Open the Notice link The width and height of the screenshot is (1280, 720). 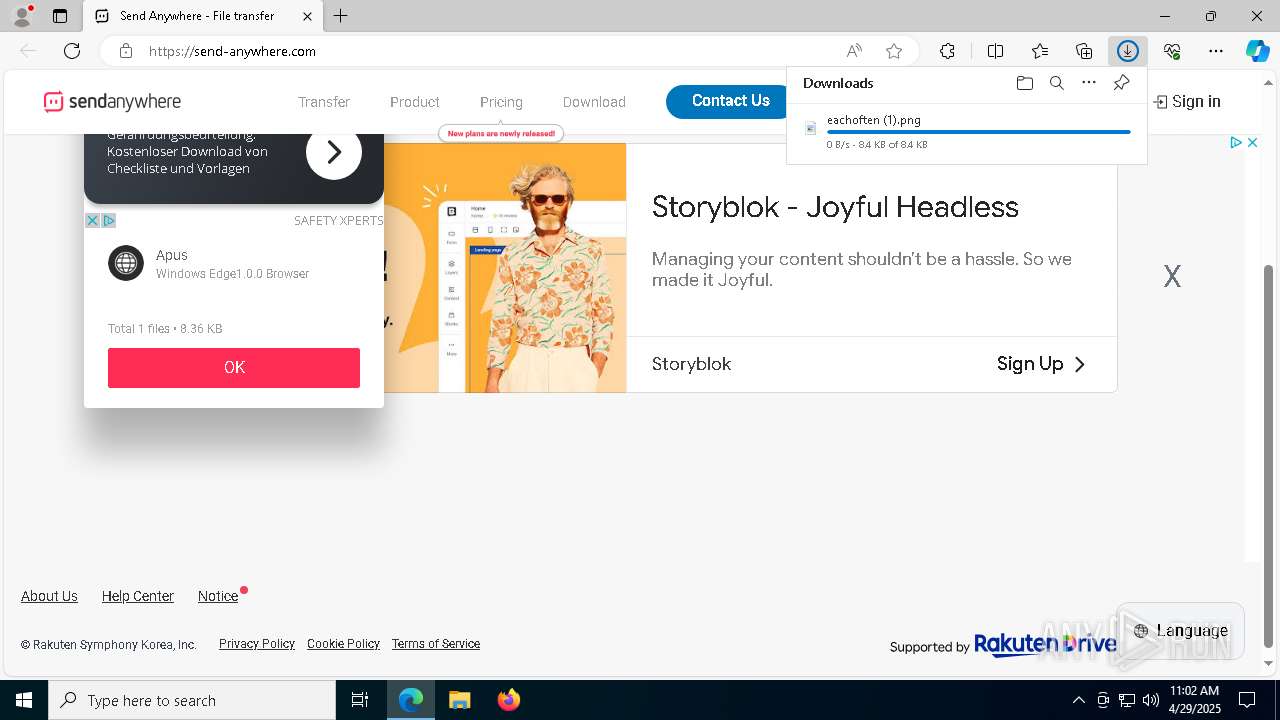coord(218,596)
